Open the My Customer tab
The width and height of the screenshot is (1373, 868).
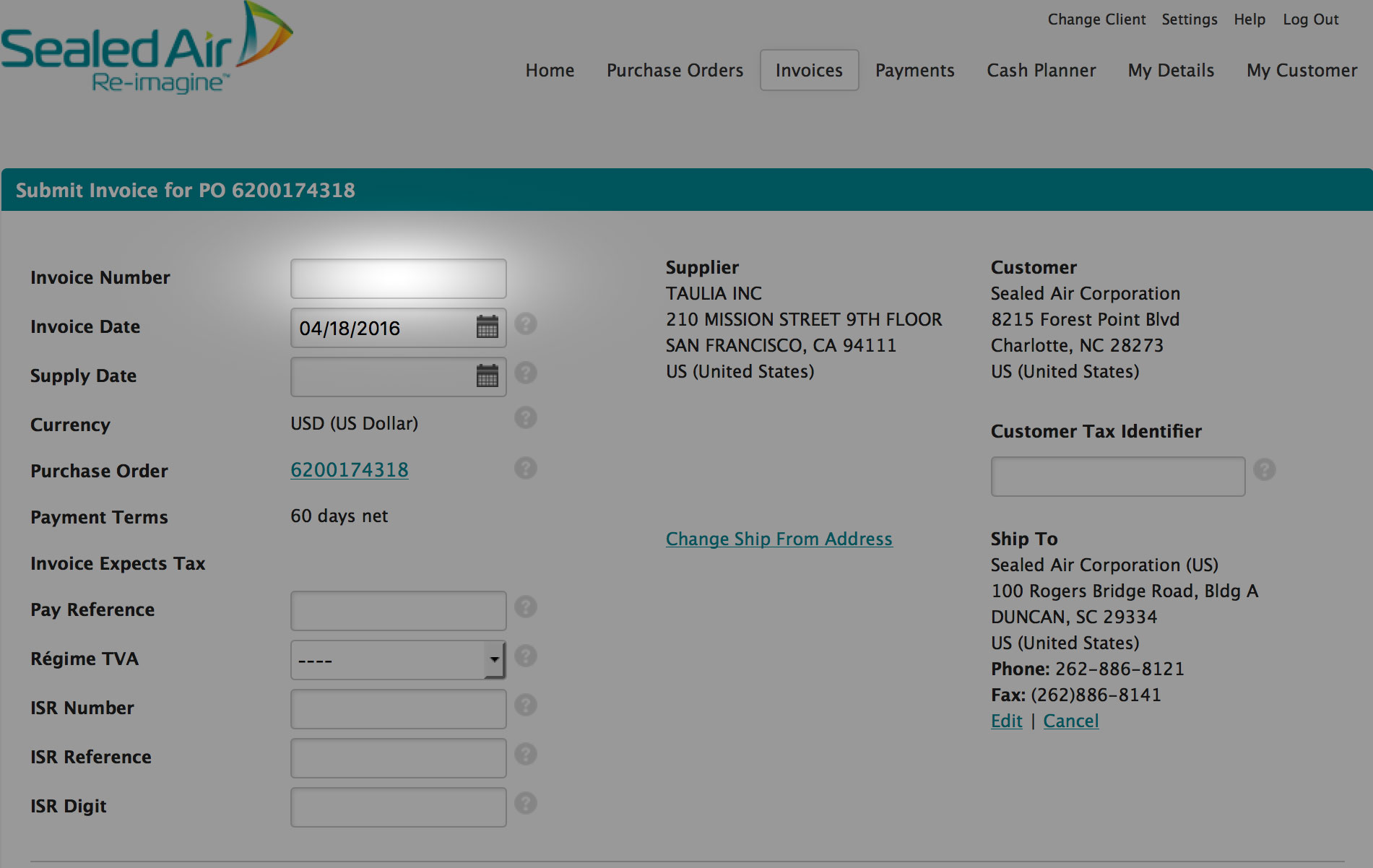[x=1302, y=70]
